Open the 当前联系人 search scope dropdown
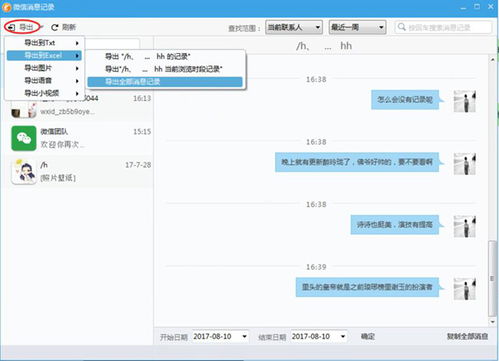This screenshot has height=361, width=499. (x=294, y=27)
